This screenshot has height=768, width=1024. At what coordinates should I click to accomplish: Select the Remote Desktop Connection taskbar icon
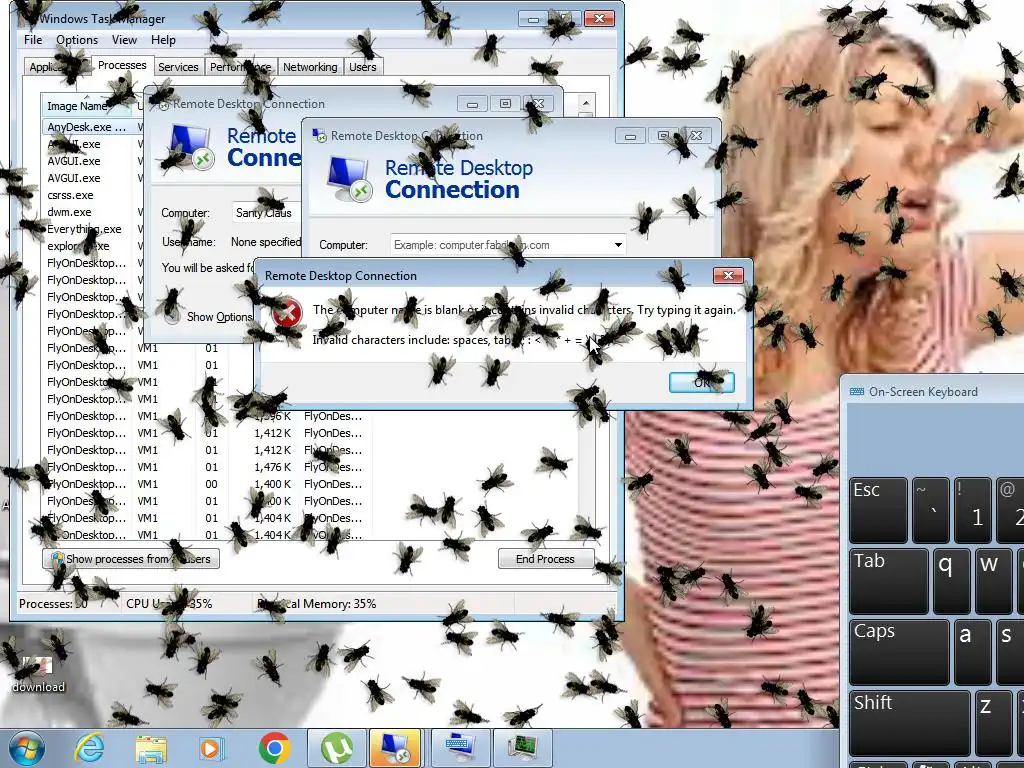[395, 748]
